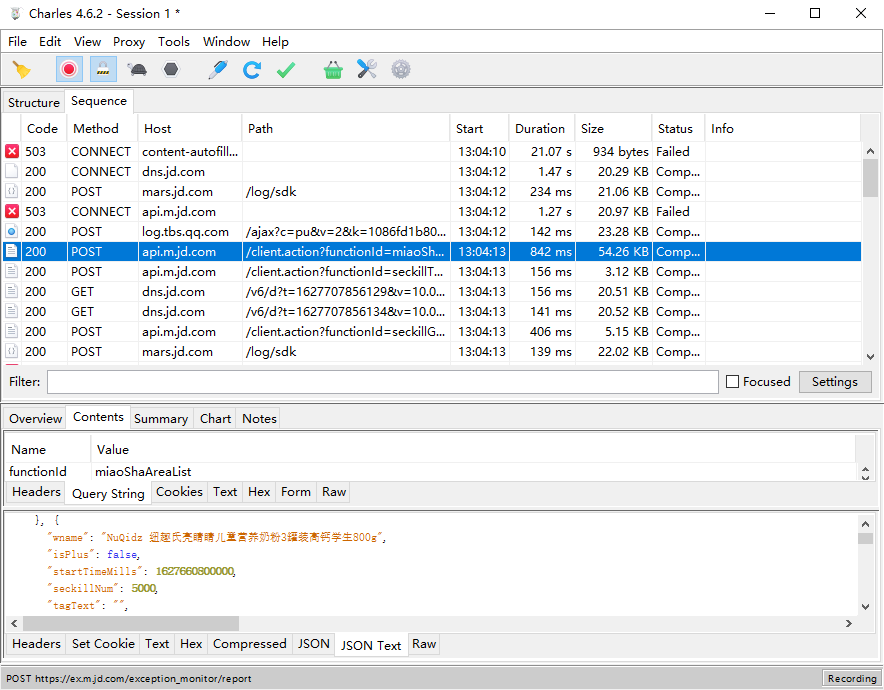Click the filter Settings button
Screen dimensions: 884x690
pos(835,382)
